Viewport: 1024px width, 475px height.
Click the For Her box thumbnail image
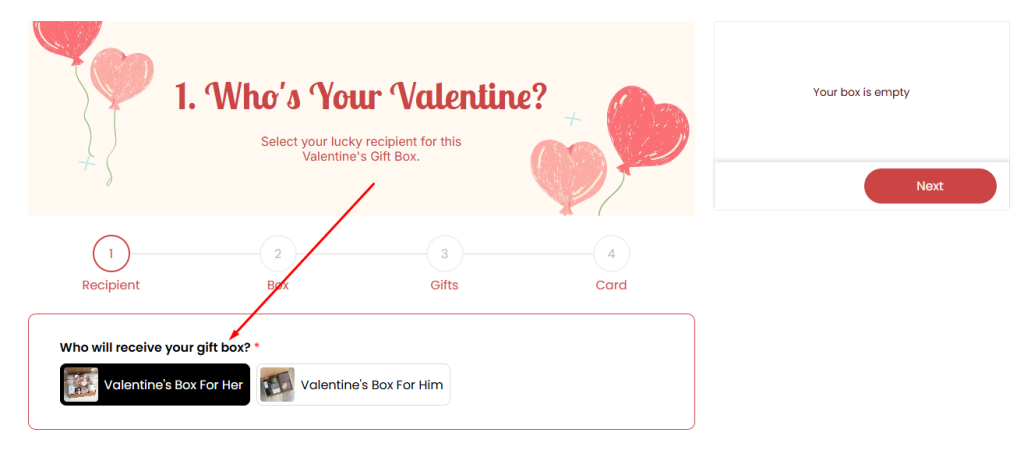81,385
